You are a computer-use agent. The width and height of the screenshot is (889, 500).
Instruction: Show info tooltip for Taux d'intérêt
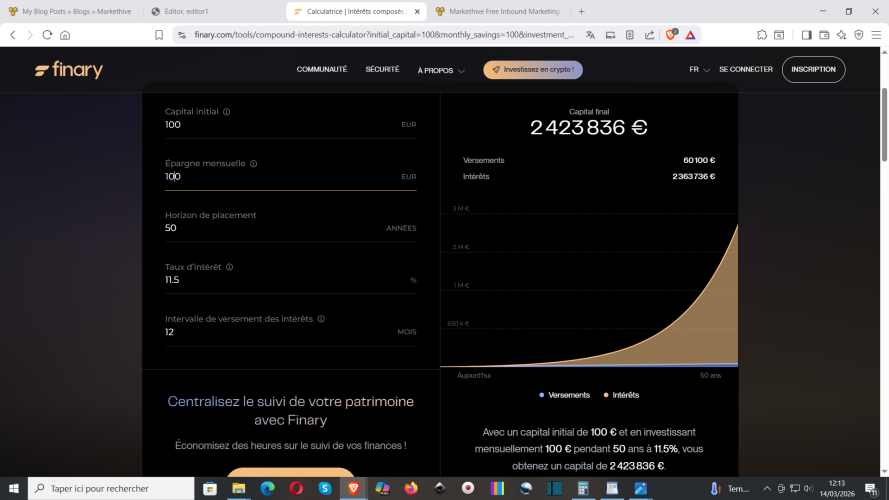(x=229, y=267)
